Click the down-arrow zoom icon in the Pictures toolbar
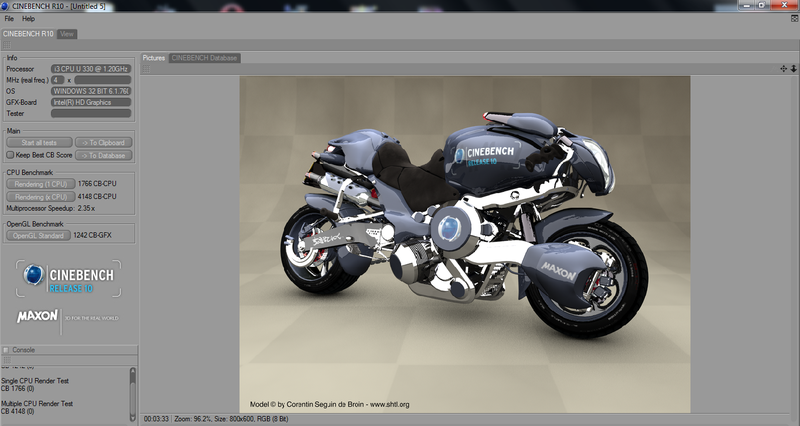The height and width of the screenshot is (426, 800). (794, 68)
